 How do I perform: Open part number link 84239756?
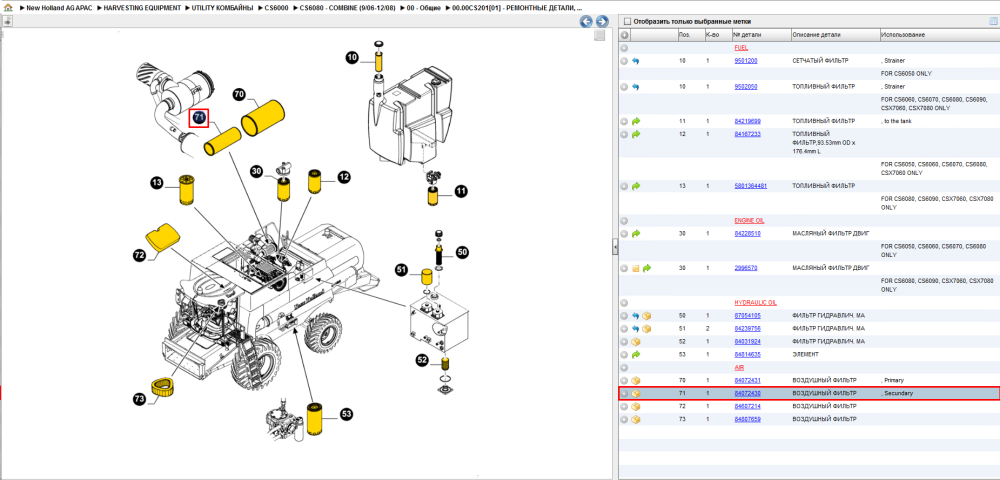[x=747, y=329]
